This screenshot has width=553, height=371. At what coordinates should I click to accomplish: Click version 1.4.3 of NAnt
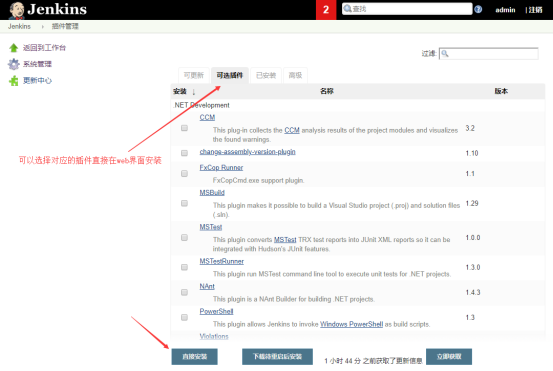click(473, 292)
